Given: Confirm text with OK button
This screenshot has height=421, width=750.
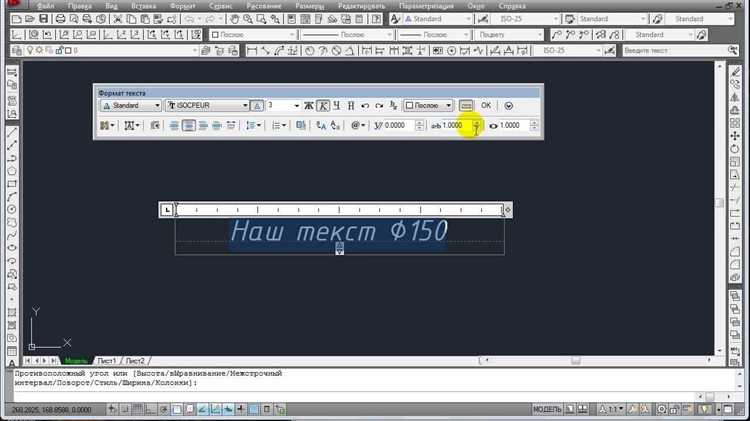Looking at the screenshot, I should pos(485,106).
